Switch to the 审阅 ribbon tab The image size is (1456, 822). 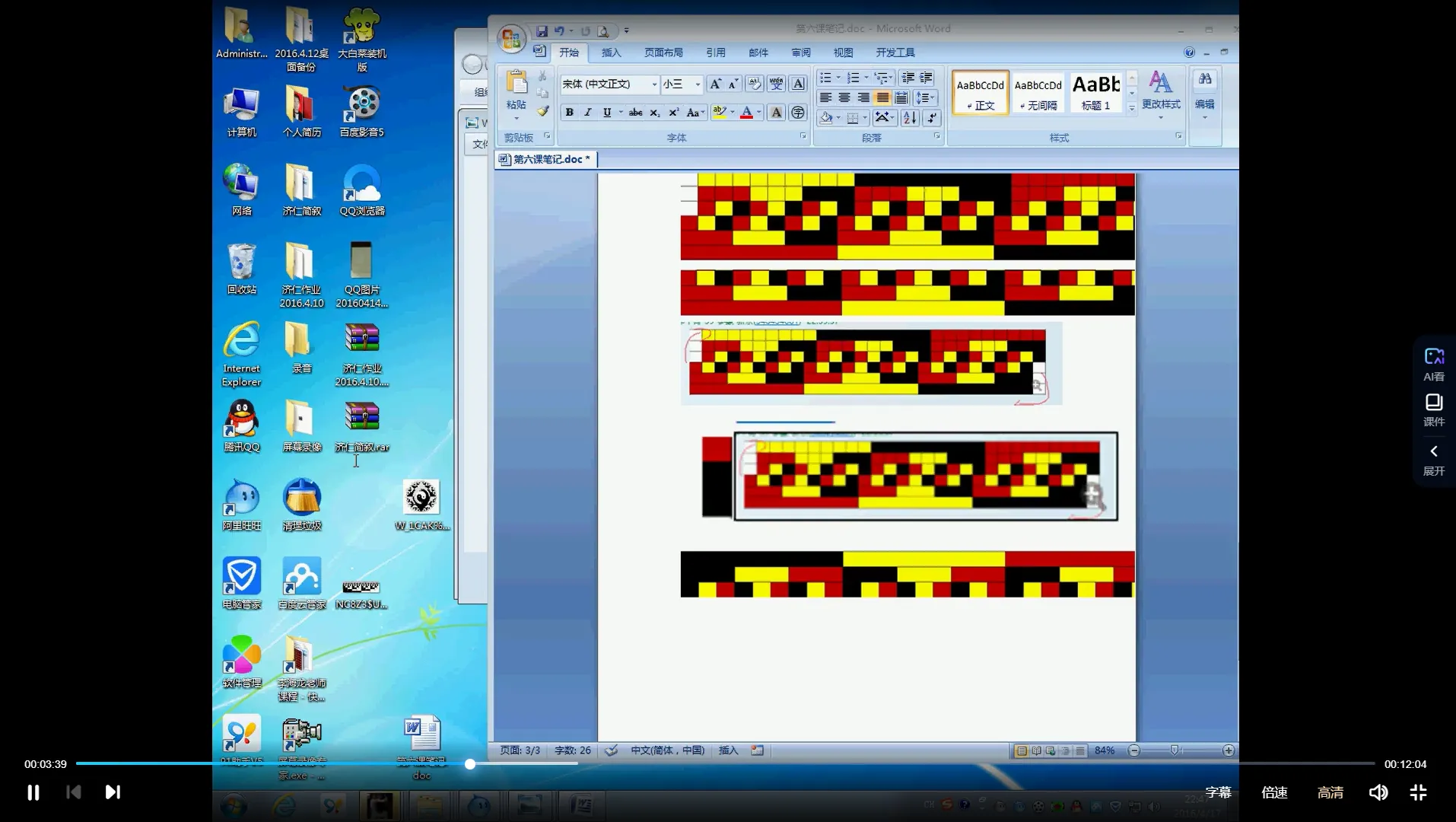pos(800,53)
